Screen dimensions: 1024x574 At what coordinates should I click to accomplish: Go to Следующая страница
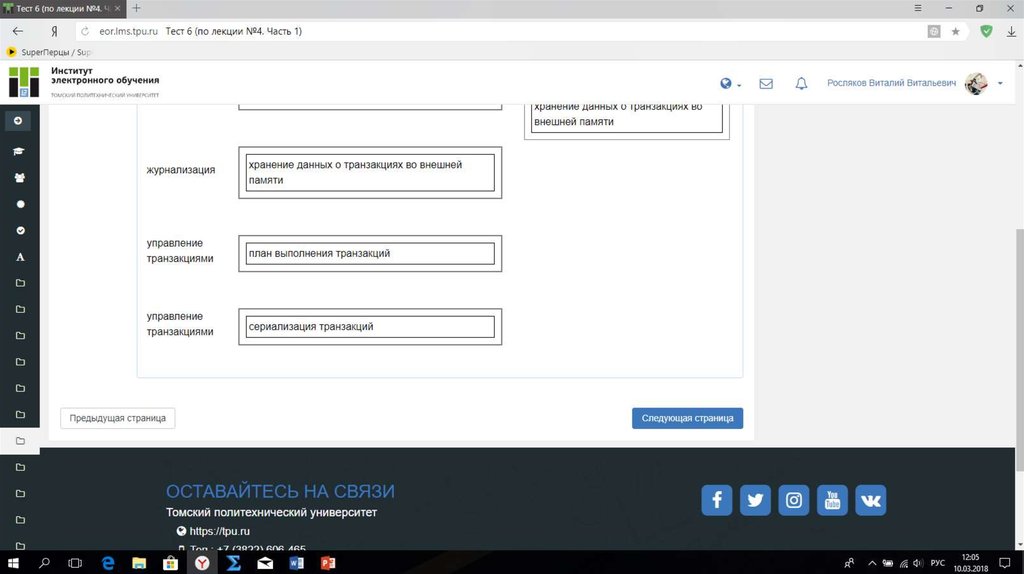click(x=687, y=418)
